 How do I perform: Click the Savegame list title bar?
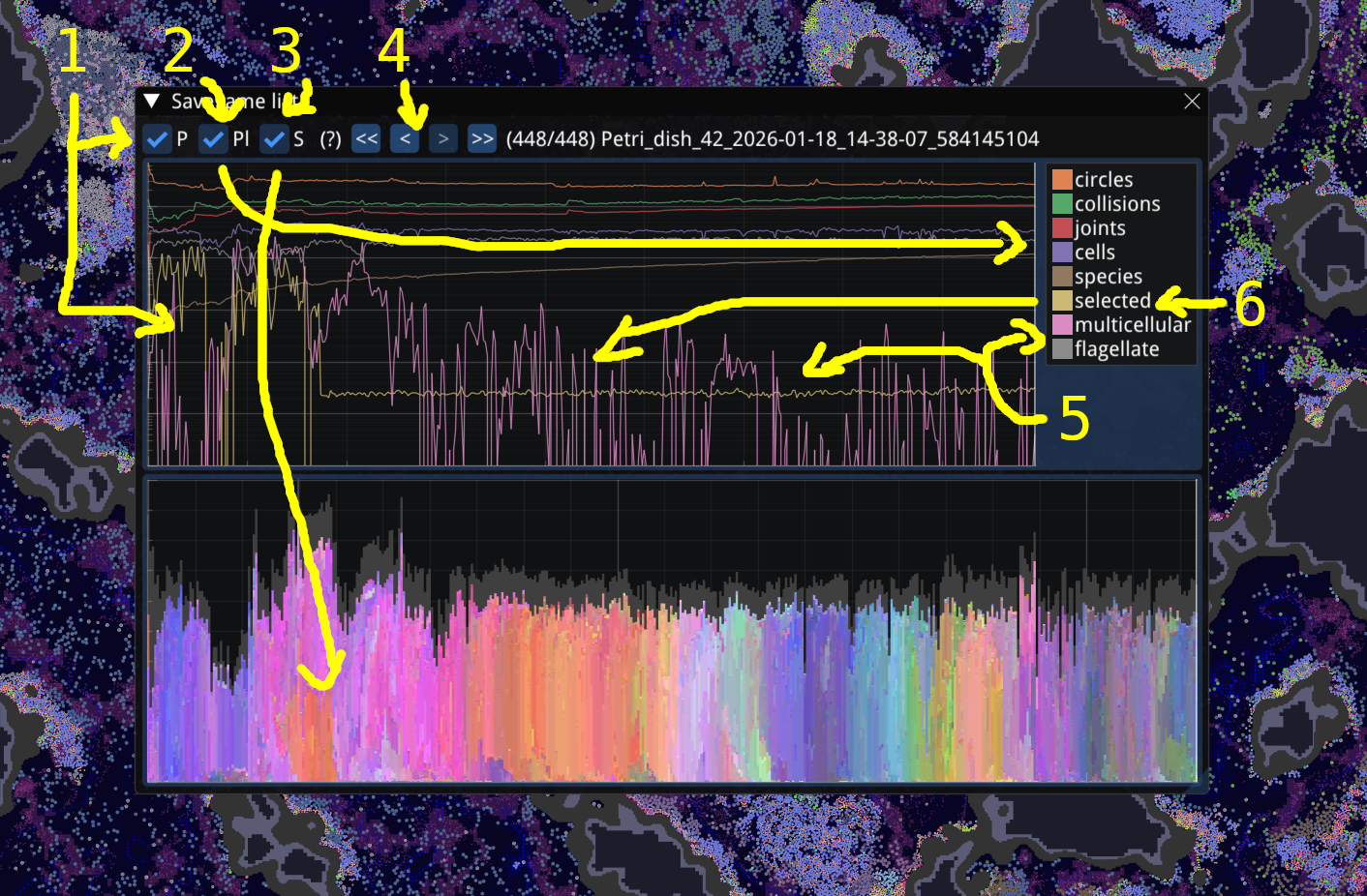pos(671,102)
